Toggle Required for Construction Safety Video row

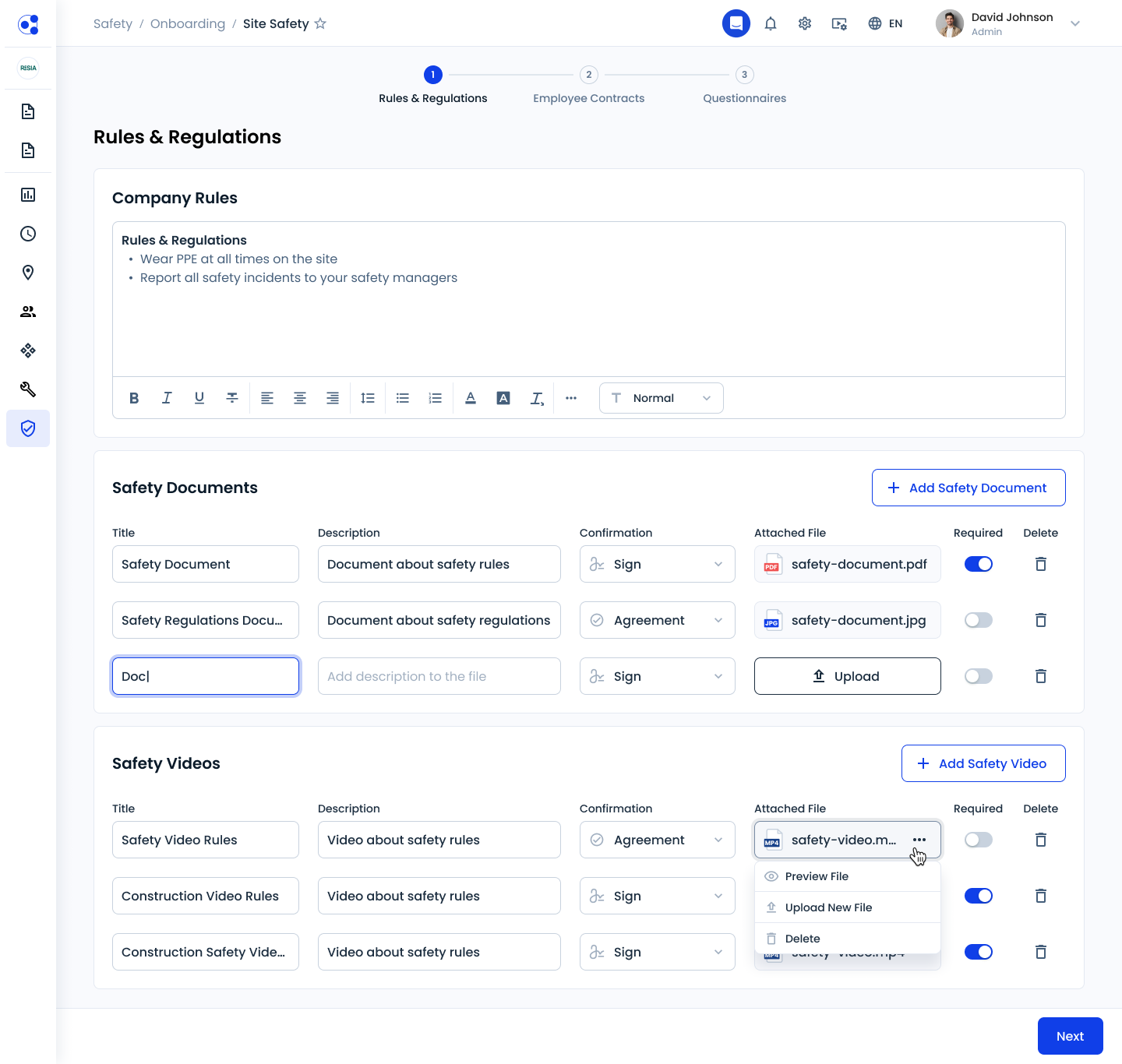coord(979,952)
